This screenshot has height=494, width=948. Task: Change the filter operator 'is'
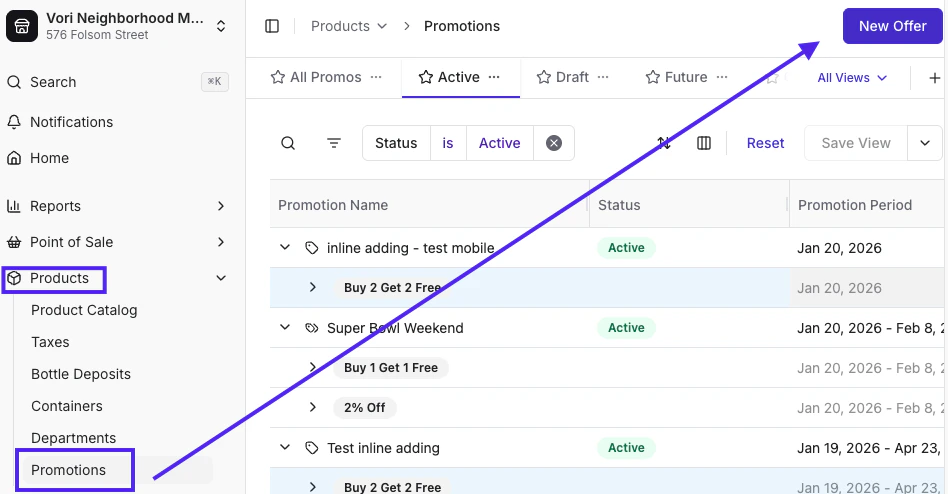[x=448, y=143]
